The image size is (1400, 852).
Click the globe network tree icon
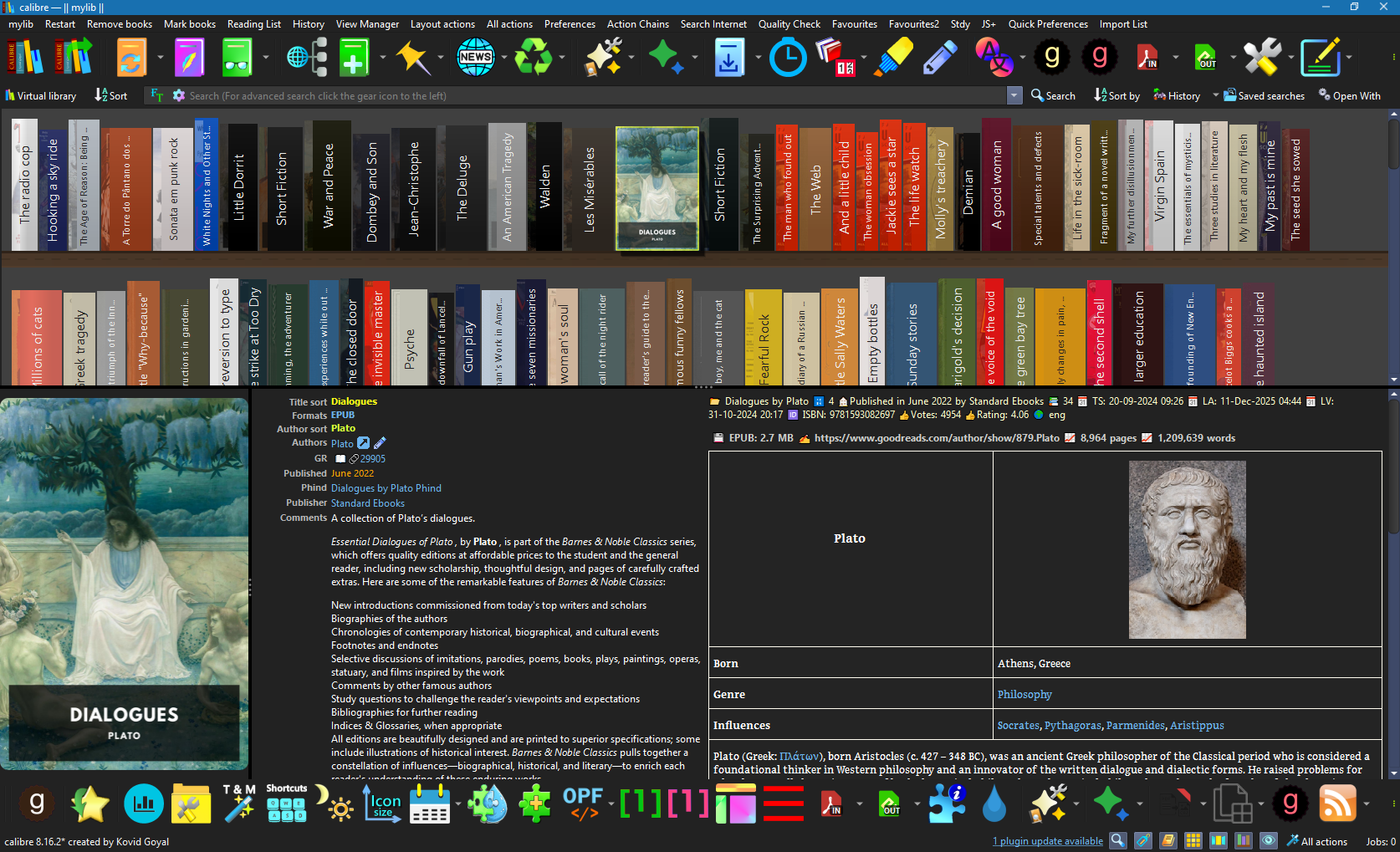click(x=307, y=58)
